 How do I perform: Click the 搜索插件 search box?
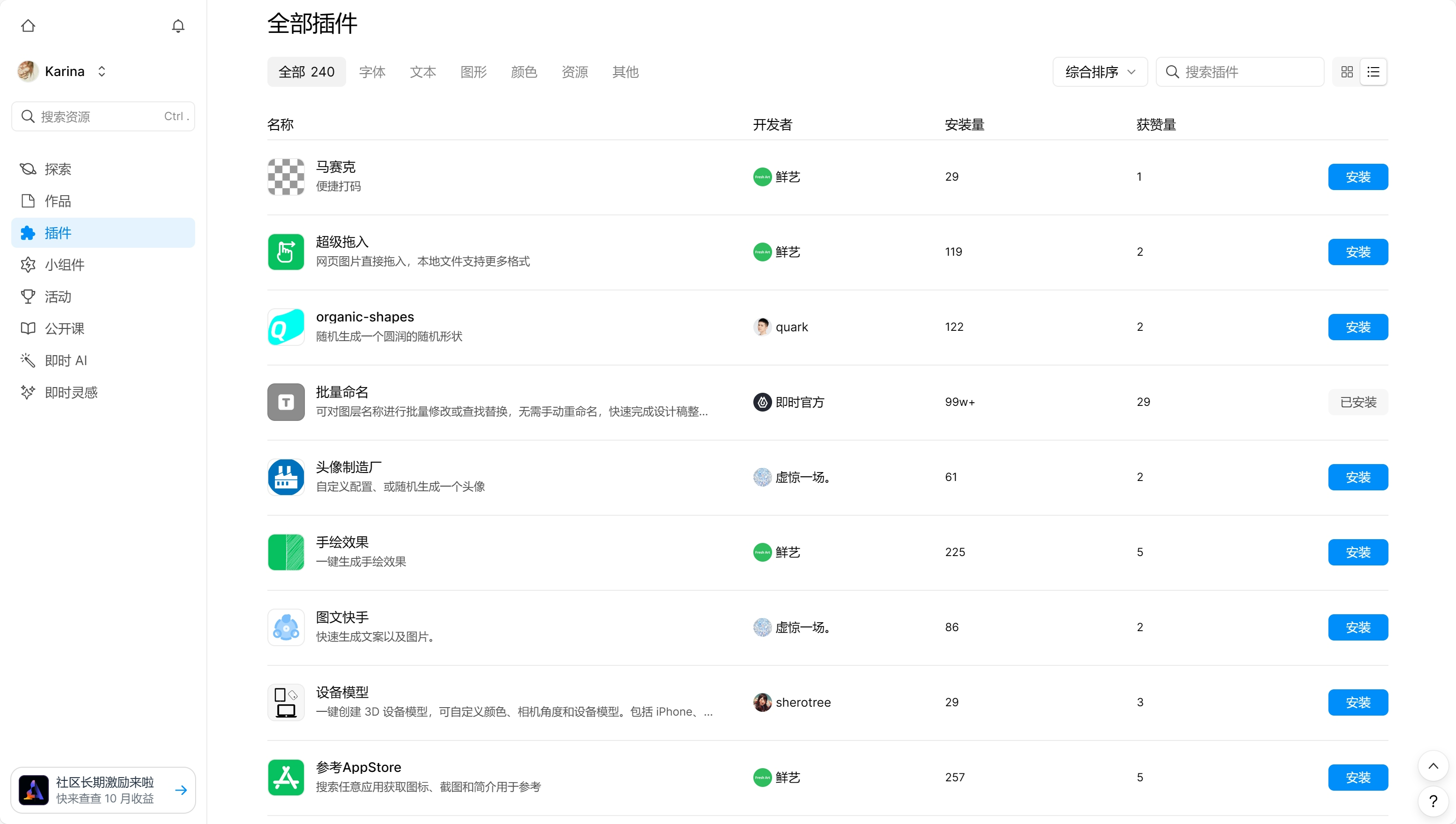[1239, 72]
